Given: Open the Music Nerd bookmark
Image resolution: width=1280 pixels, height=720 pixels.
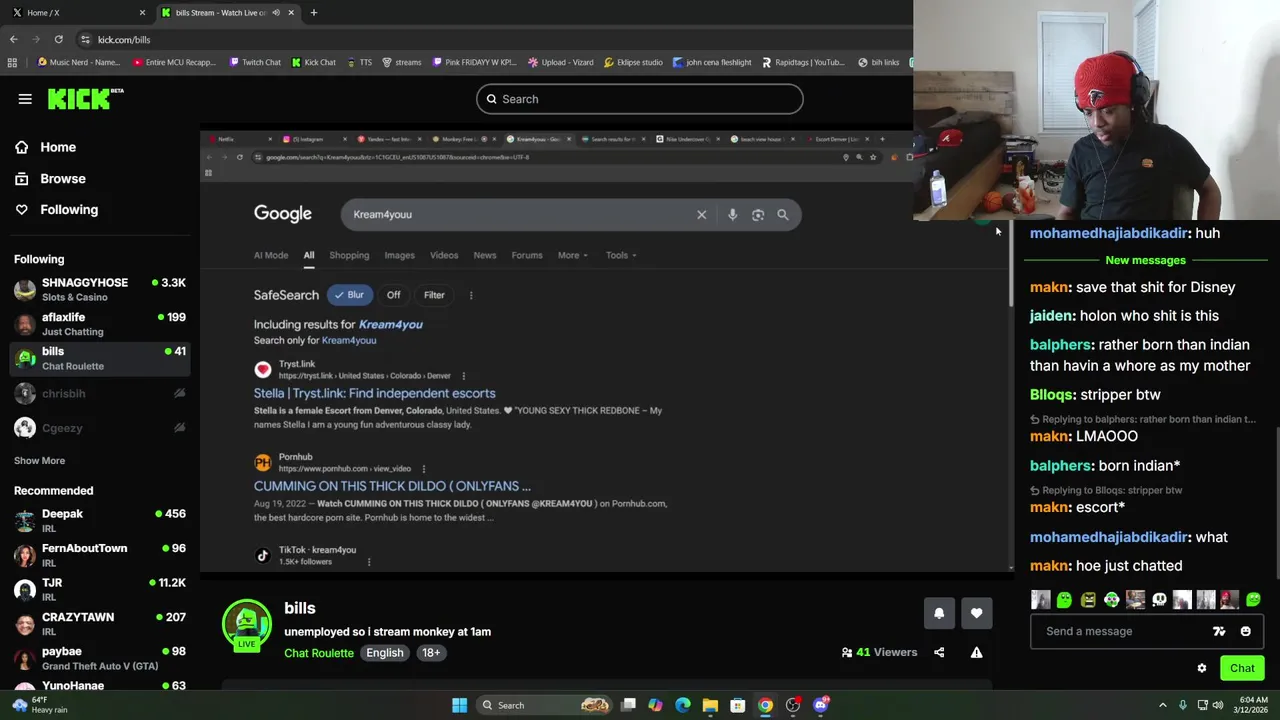Looking at the screenshot, I should (x=78, y=62).
